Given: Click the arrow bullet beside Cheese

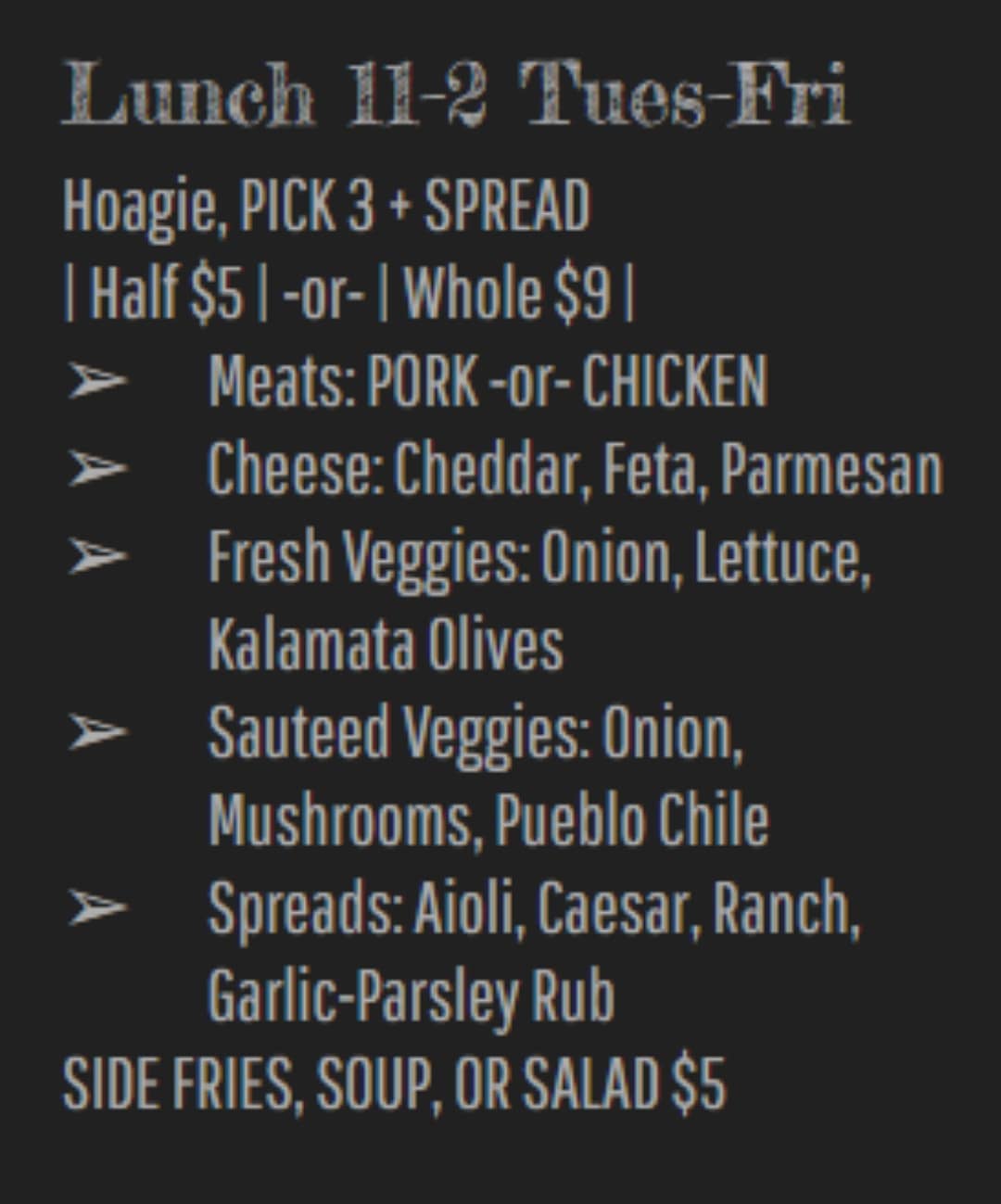Looking at the screenshot, I should coord(96,469).
